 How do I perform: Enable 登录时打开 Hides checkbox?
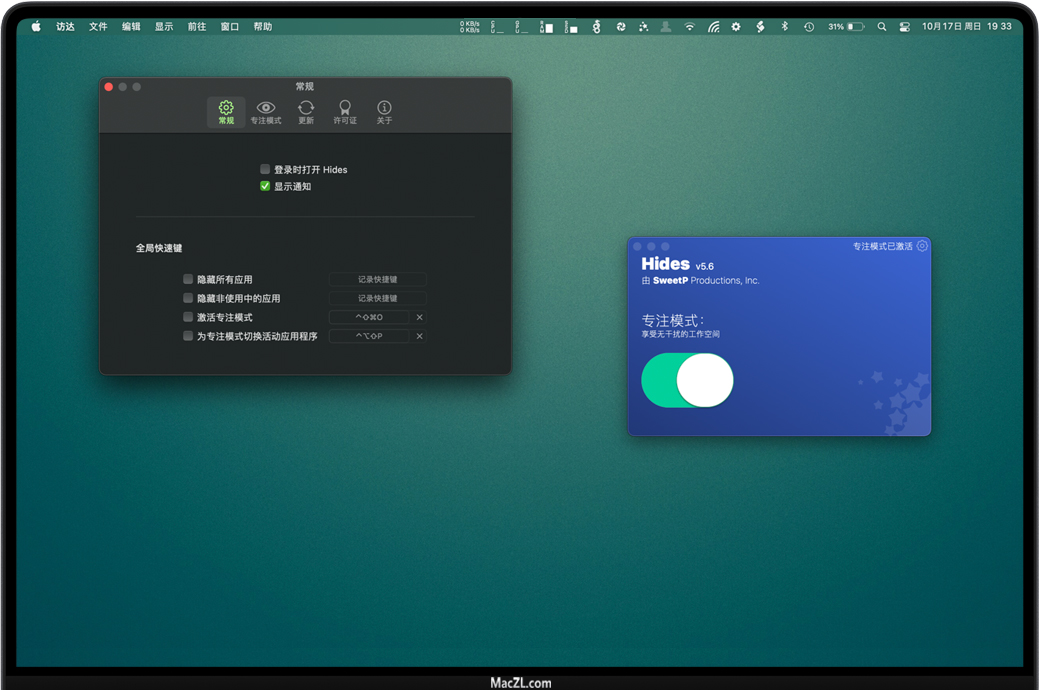click(265, 170)
